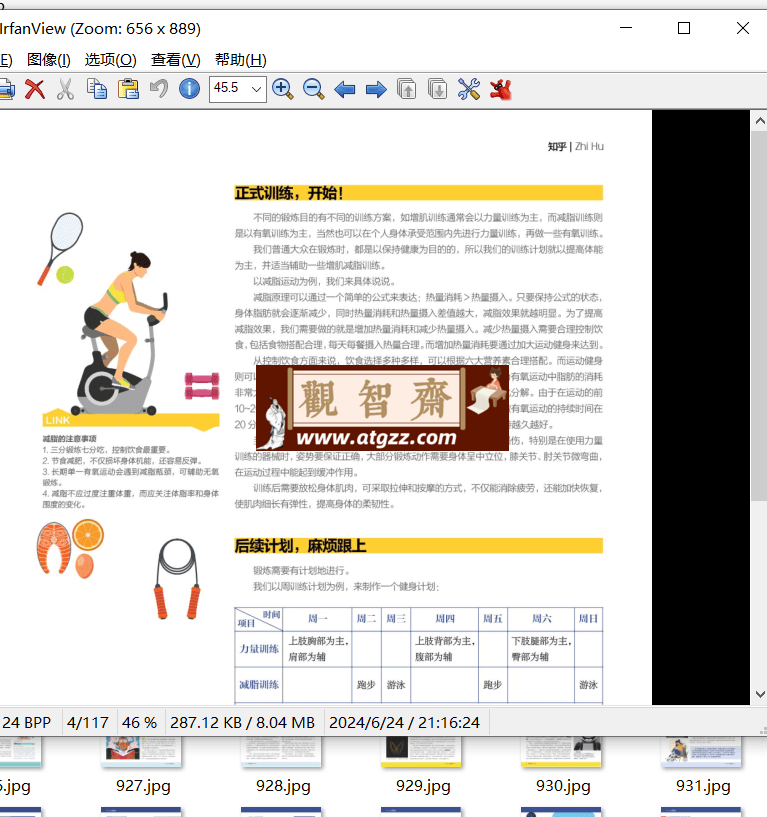Click the previous page icon
This screenshot has width=767, height=817.
coord(406,89)
